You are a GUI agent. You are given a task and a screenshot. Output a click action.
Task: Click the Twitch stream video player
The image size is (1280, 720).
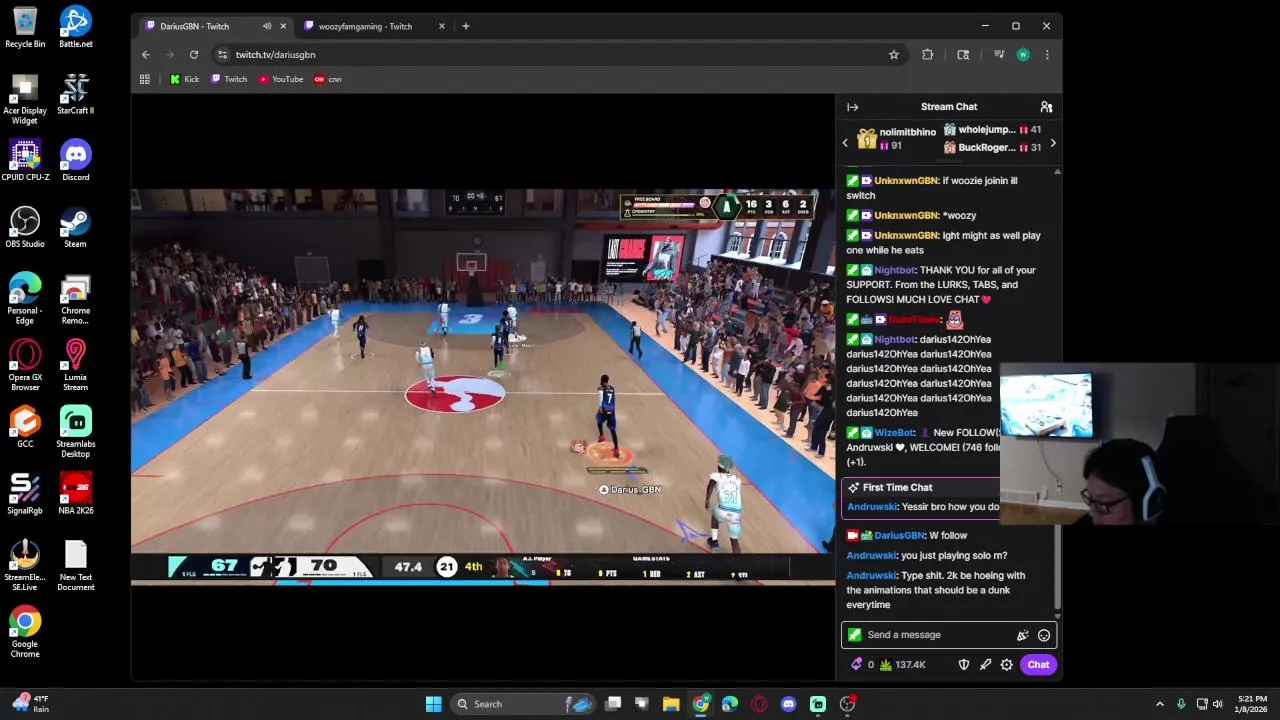click(x=483, y=387)
